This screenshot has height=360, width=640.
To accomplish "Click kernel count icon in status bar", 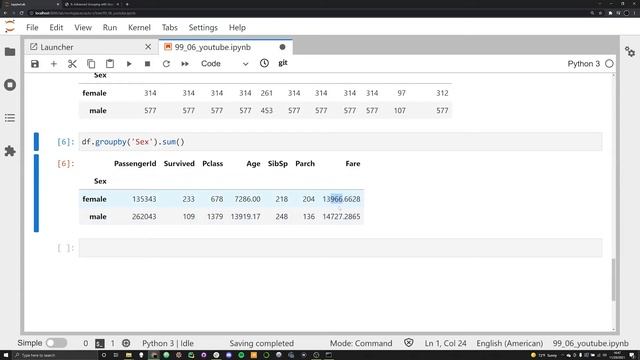I will tap(126, 343).
